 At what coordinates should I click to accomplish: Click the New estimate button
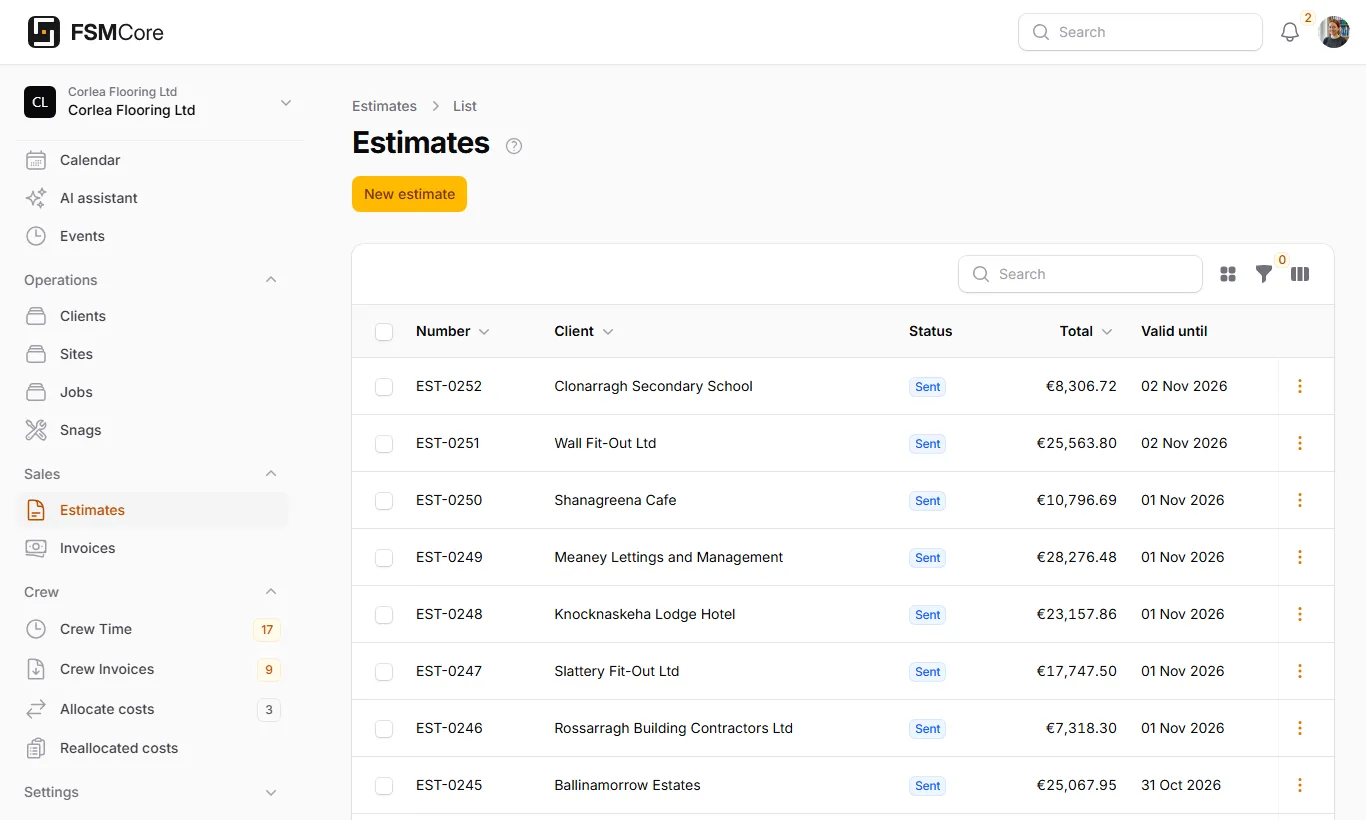point(409,194)
